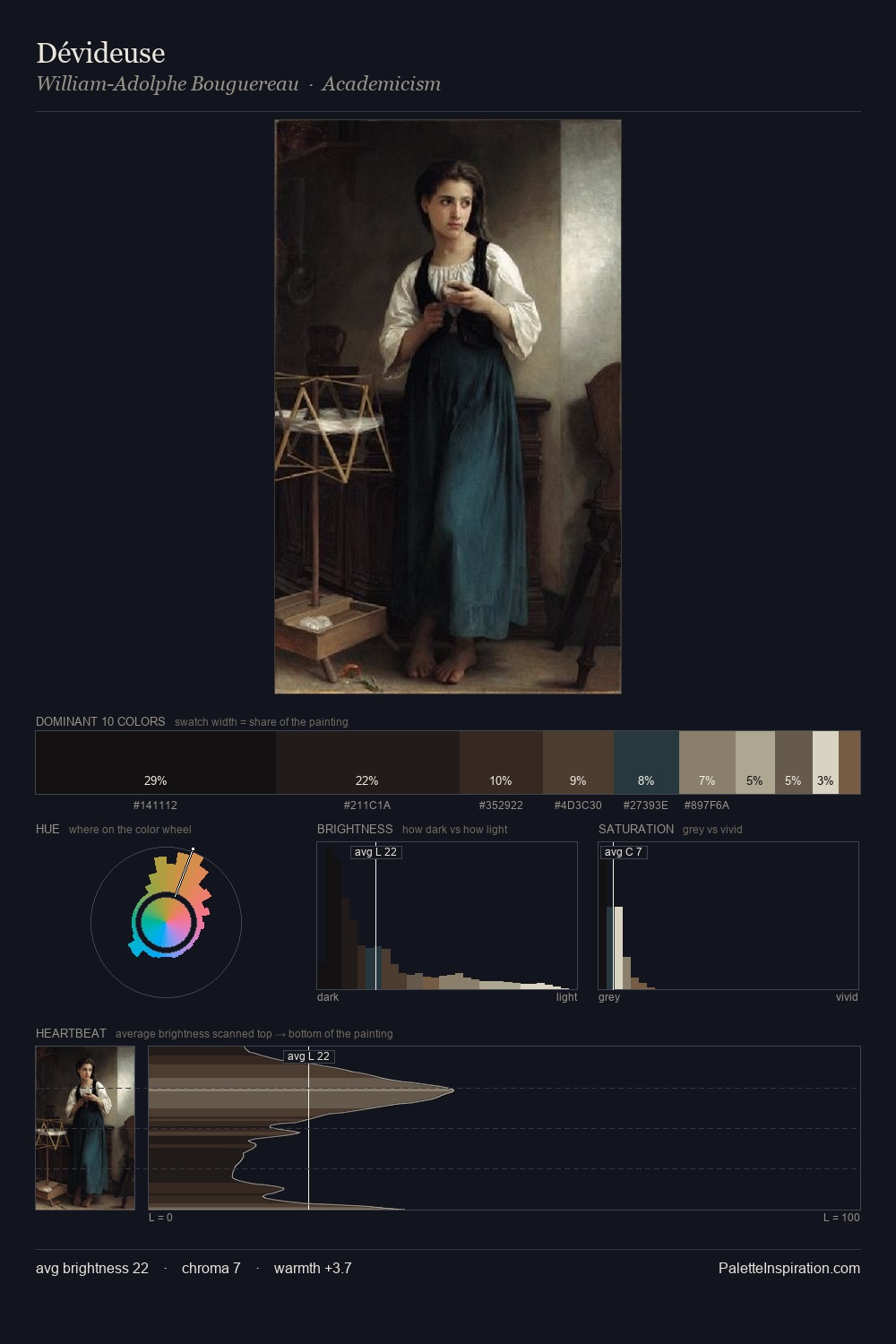Click the hue color wheel chart
Image resolution: width=896 pixels, height=1344 pixels.
(x=166, y=922)
